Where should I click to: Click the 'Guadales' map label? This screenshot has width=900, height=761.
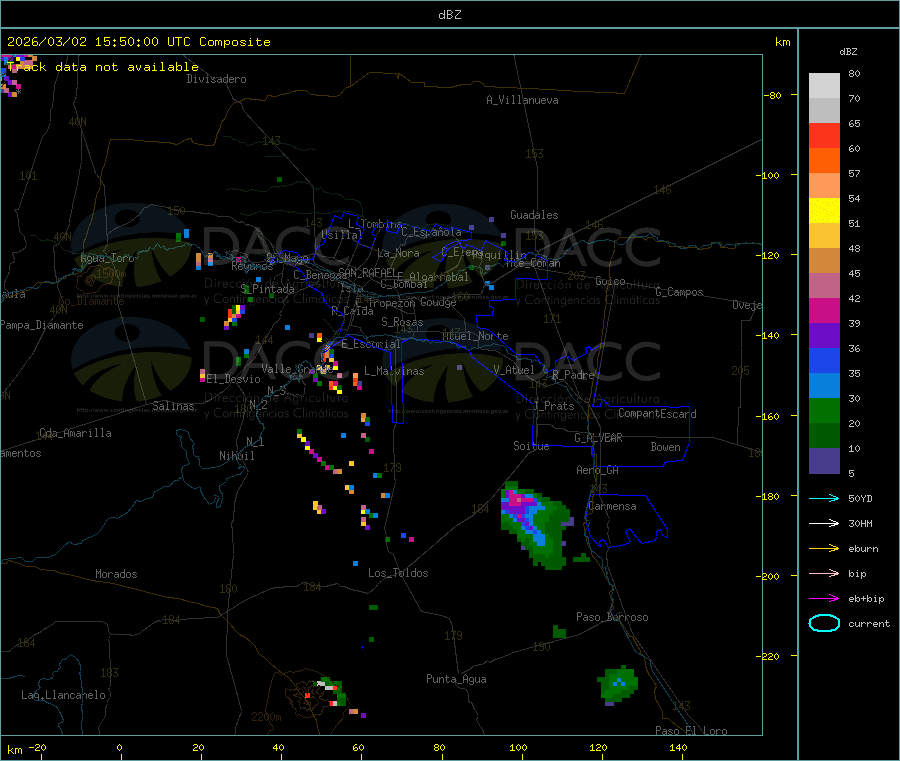pos(534,215)
